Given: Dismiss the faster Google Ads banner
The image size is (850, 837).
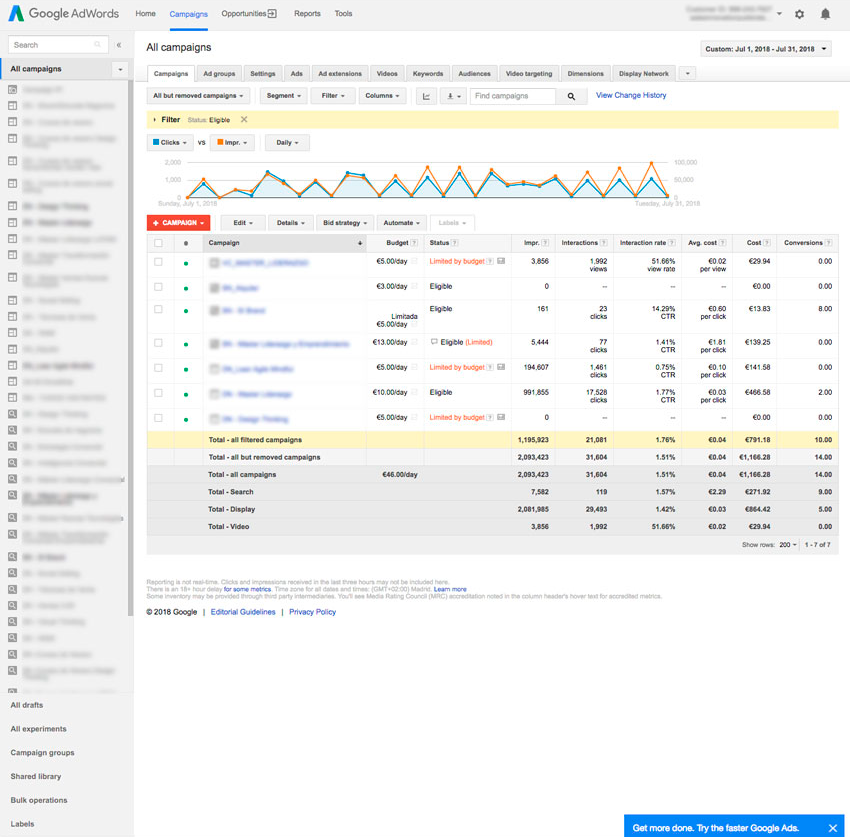Looking at the screenshot, I should point(832,828).
